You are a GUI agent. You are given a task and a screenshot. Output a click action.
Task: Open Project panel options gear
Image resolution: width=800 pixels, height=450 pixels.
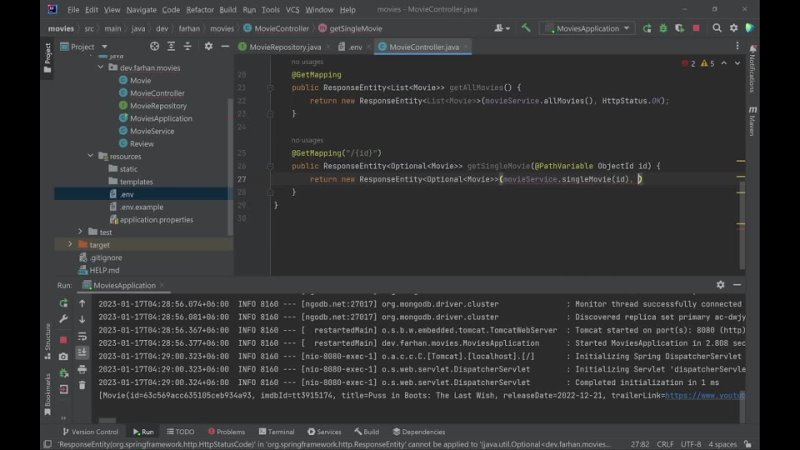[x=208, y=46]
